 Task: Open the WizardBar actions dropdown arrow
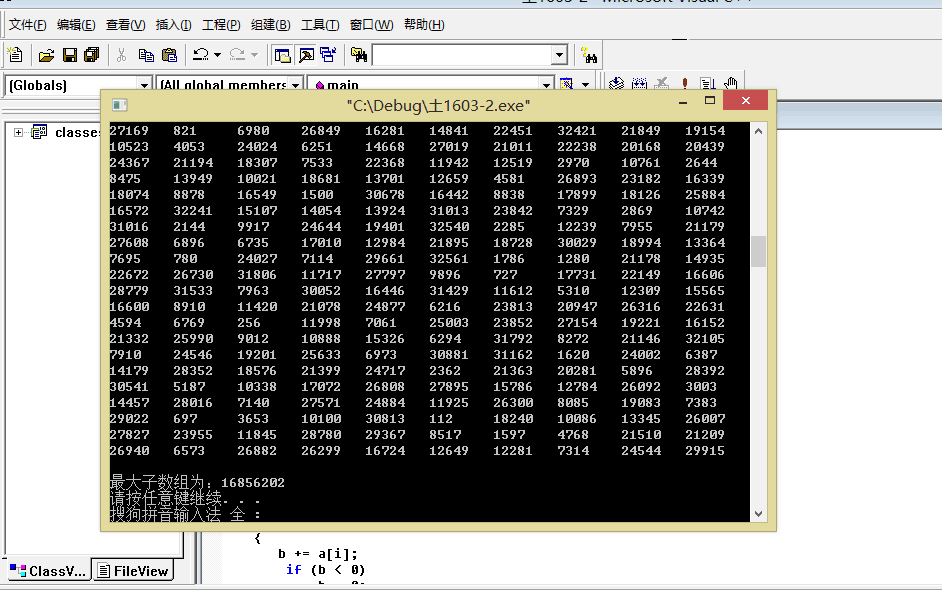(585, 84)
